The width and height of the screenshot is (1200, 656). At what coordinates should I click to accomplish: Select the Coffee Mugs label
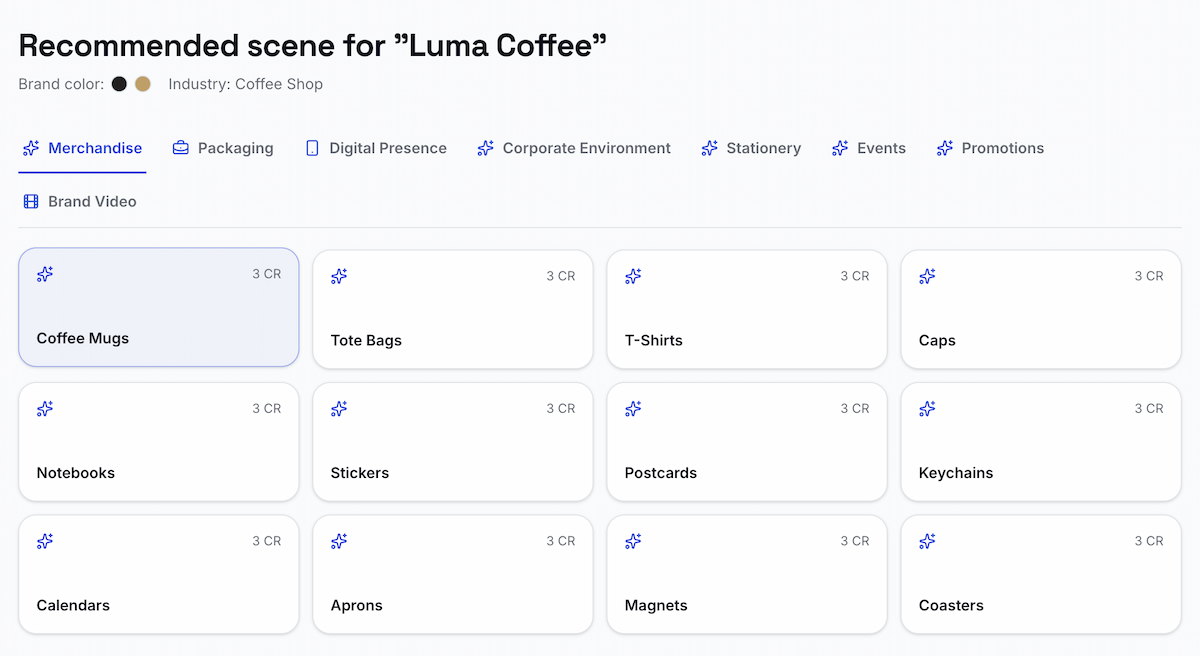[x=83, y=338]
